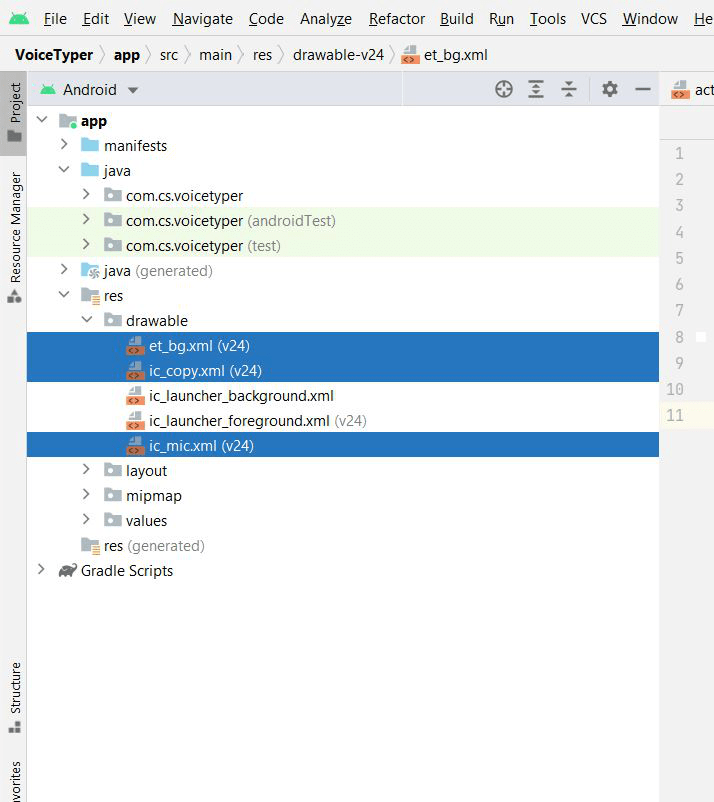Screen dimensions: 714x802
Task: Collapse the drawable folder
Action: pyautogui.click(x=87, y=320)
